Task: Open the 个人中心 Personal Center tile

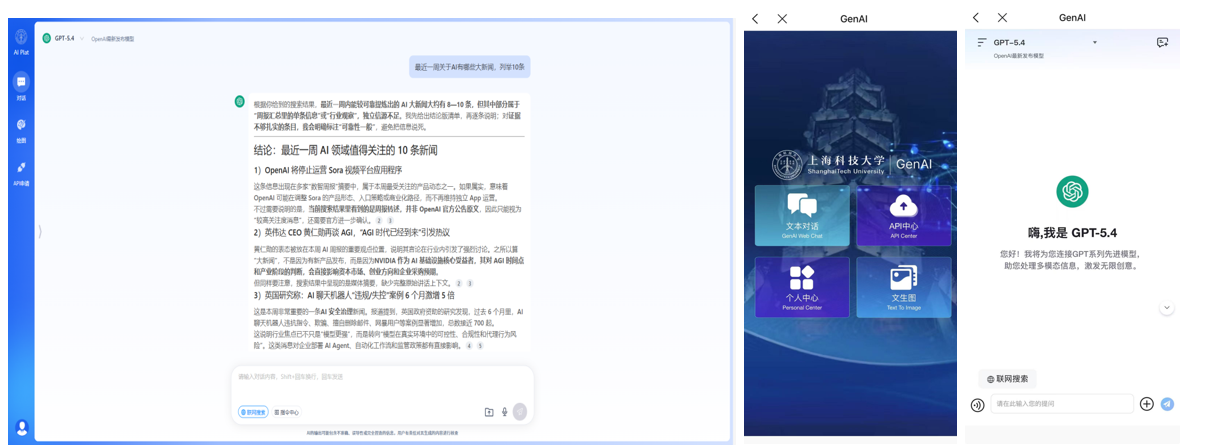Action: click(802, 287)
